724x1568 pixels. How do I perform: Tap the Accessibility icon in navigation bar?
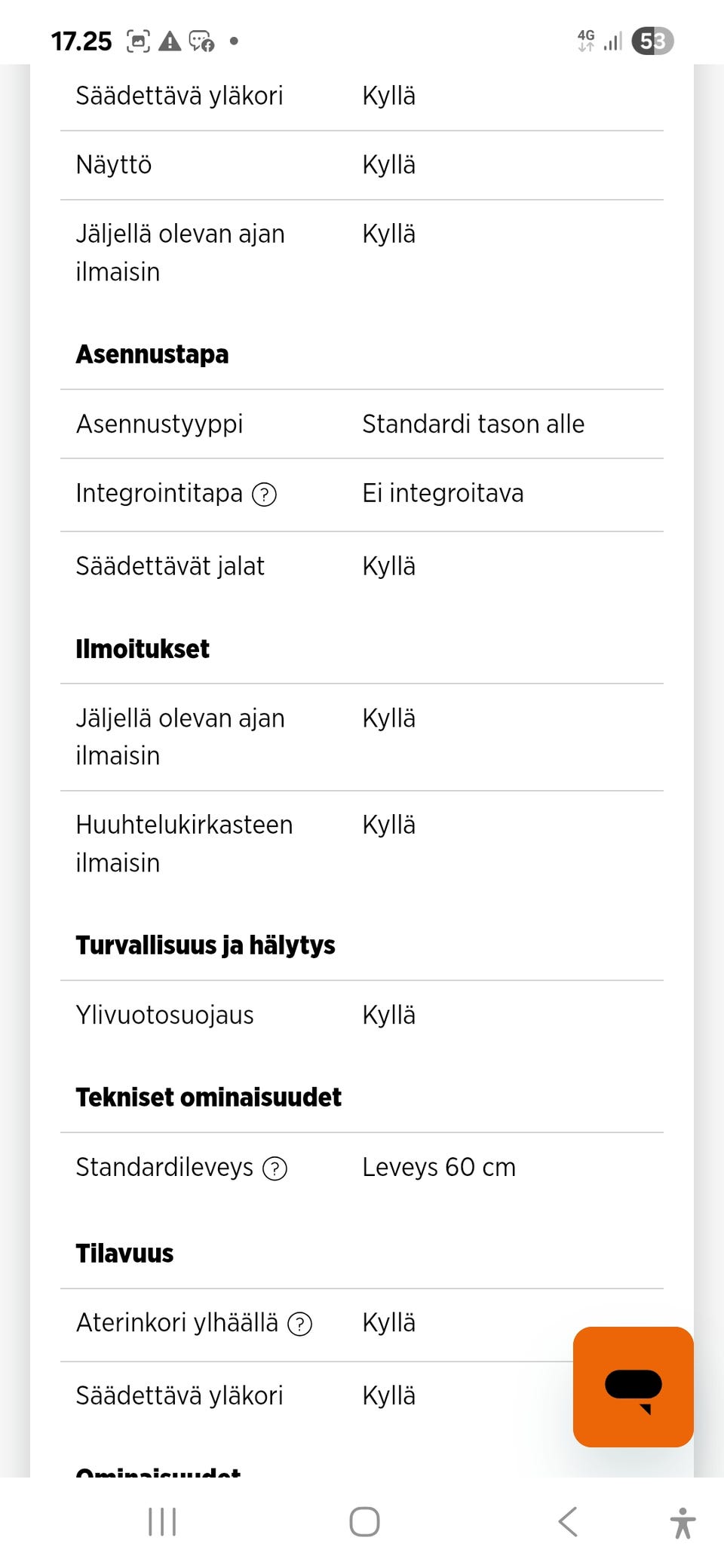[x=683, y=1521]
